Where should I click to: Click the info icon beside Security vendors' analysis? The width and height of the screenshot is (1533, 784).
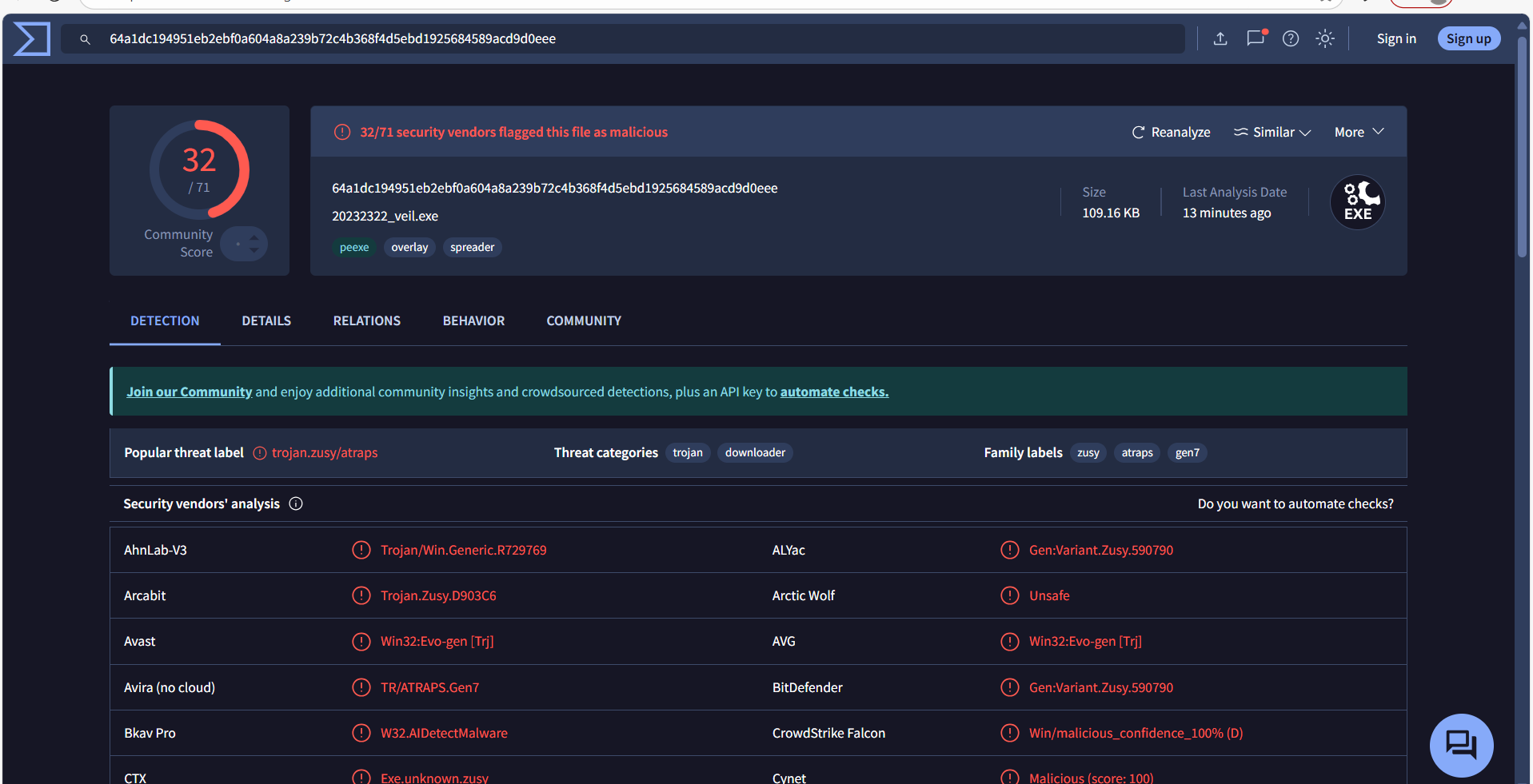296,503
